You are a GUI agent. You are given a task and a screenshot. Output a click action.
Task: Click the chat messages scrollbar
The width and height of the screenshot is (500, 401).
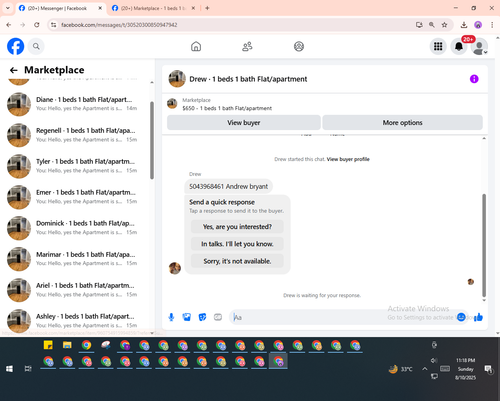point(484,245)
